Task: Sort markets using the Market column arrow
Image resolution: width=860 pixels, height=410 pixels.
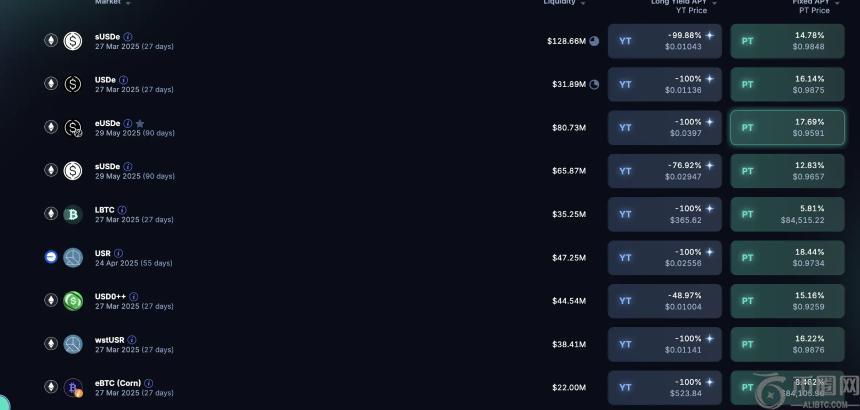Action: (x=128, y=3)
